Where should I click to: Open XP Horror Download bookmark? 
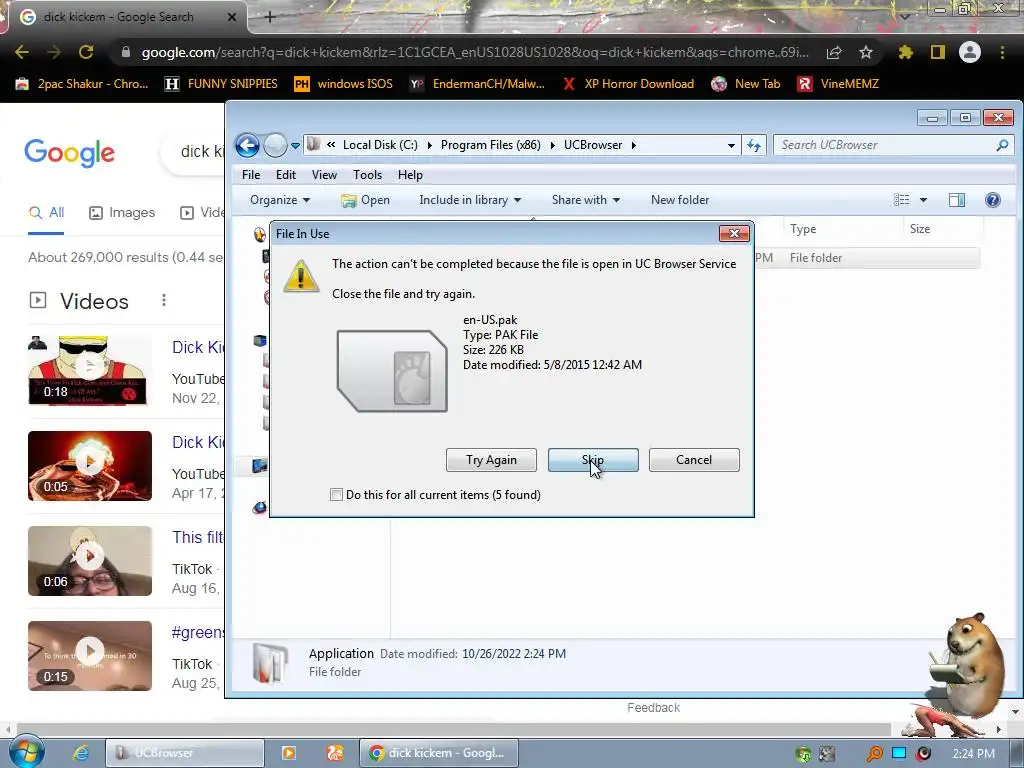[628, 84]
